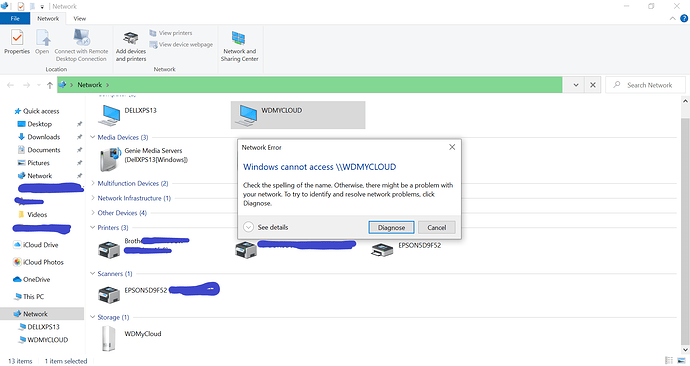Image resolution: width=690 pixels, height=366 pixels.
Task: Select the DELLXPS13 computer icon
Action: pyautogui.click(x=109, y=115)
